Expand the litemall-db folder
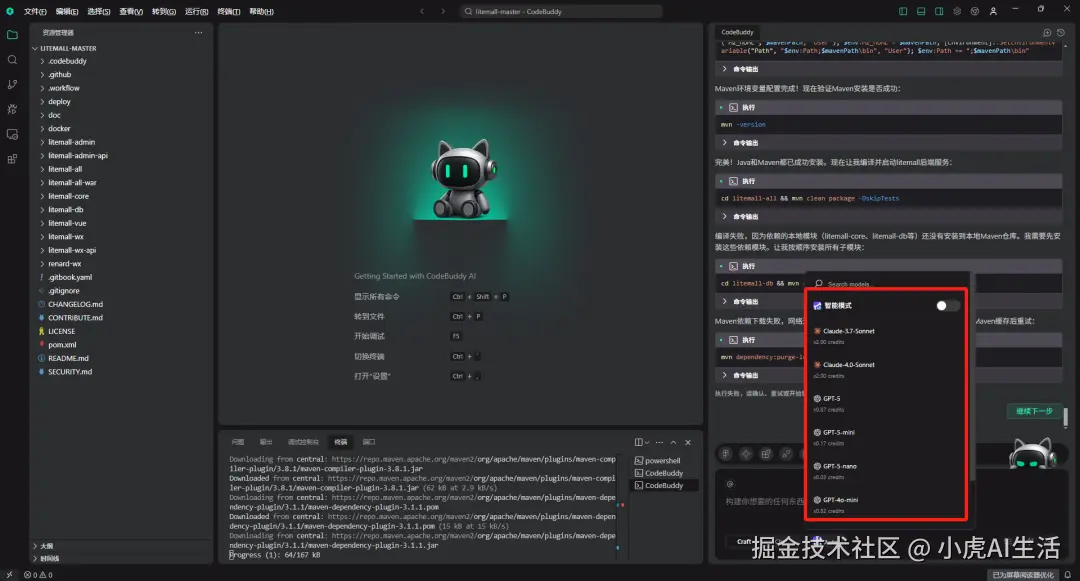The image size is (1080, 581). tap(121, 210)
